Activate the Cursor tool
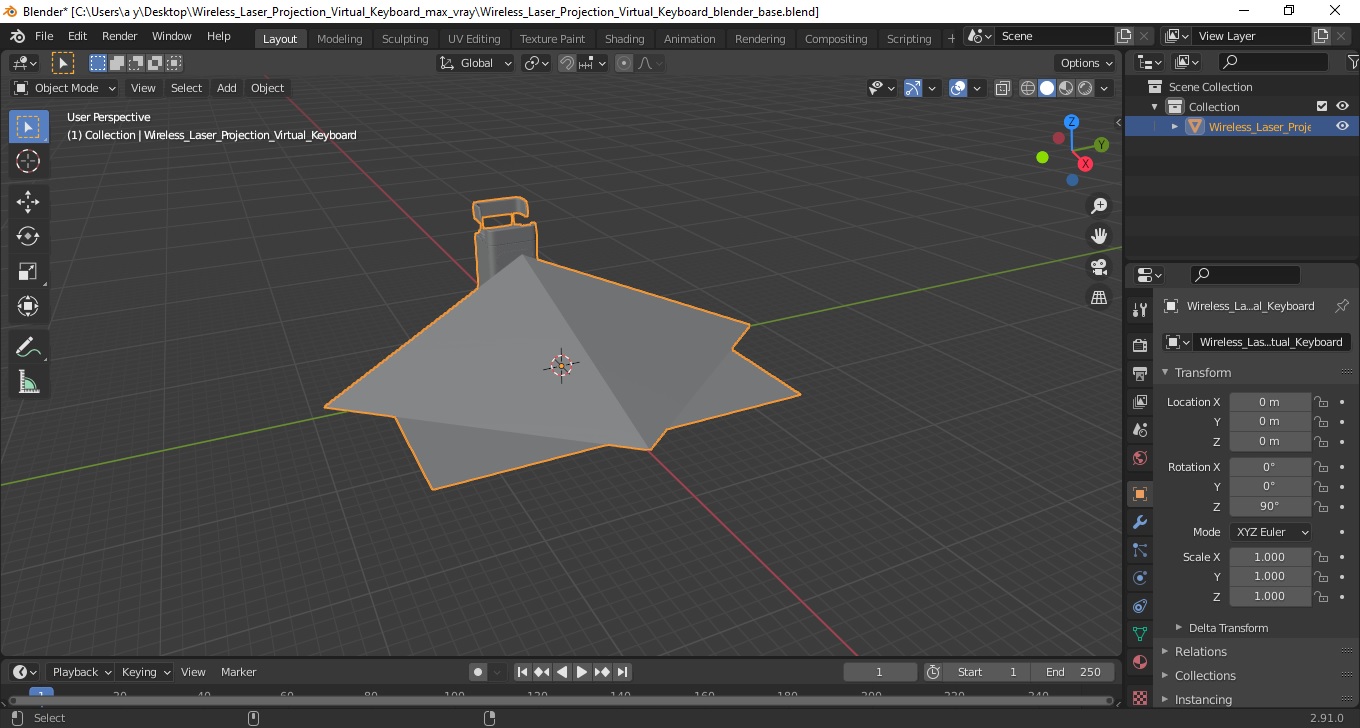The image size is (1360, 728). click(x=28, y=161)
